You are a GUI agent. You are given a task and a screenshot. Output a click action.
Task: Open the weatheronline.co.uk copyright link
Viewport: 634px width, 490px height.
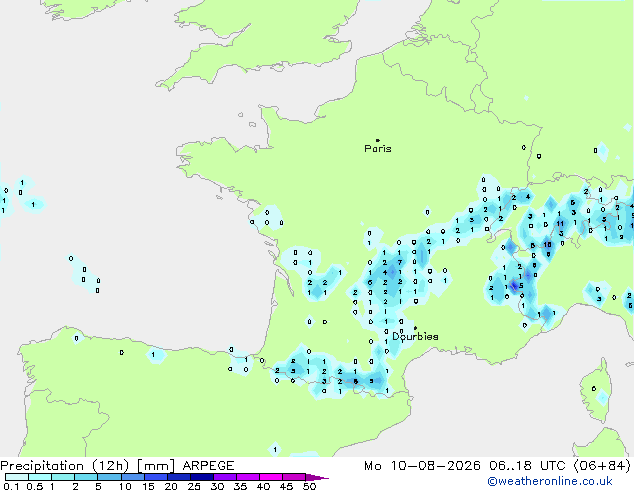pyautogui.click(x=550, y=481)
